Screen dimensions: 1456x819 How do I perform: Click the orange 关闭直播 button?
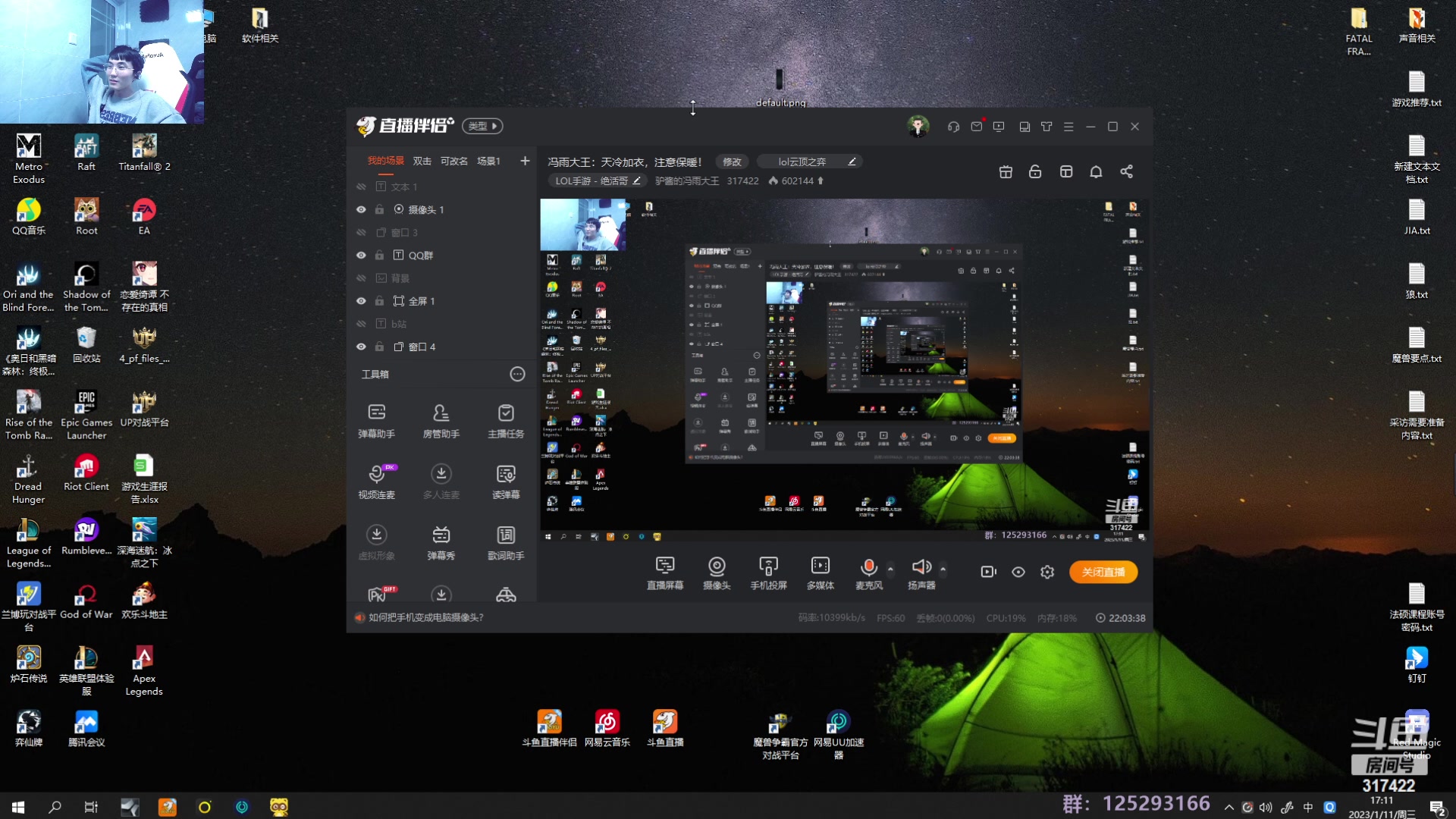[x=1103, y=572]
